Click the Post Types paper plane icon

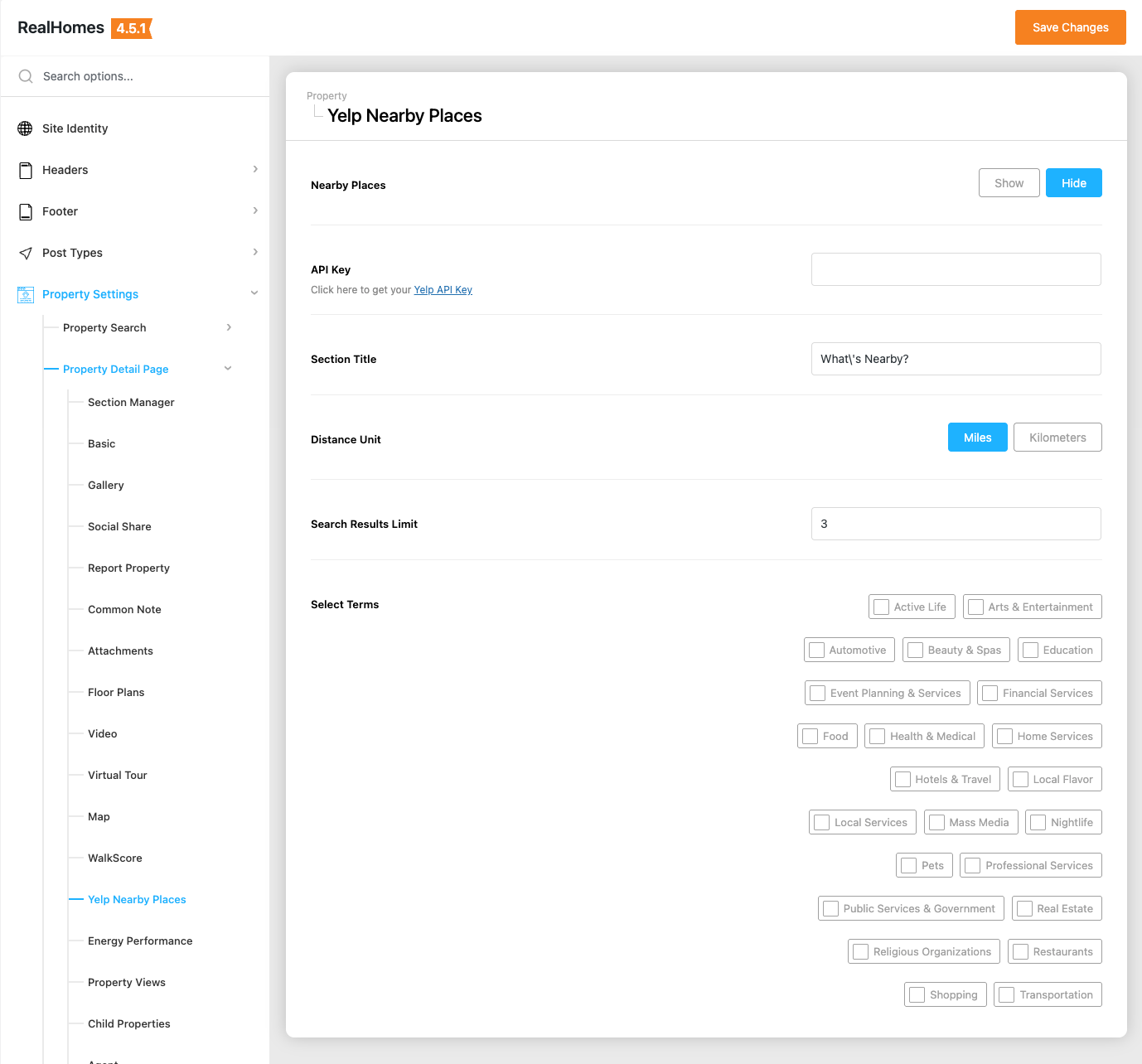click(x=26, y=253)
